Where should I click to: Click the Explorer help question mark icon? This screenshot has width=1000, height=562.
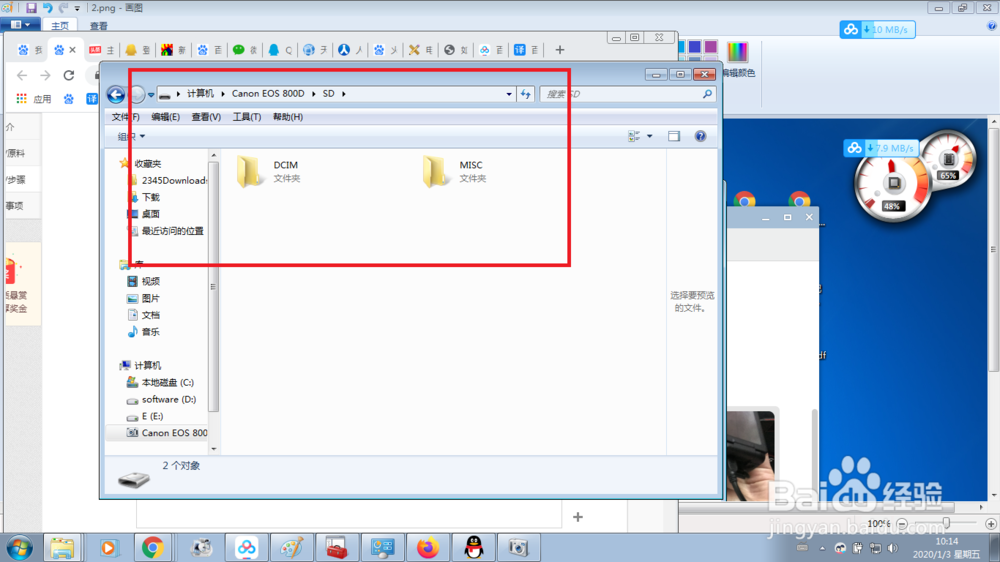pyautogui.click(x=700, y=136)
